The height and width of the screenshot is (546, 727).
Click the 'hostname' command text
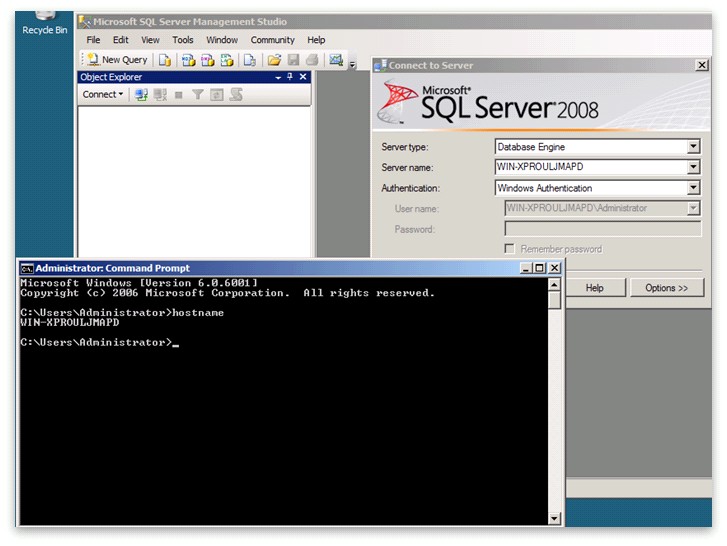pyautogui.click(x=198, y=313)
